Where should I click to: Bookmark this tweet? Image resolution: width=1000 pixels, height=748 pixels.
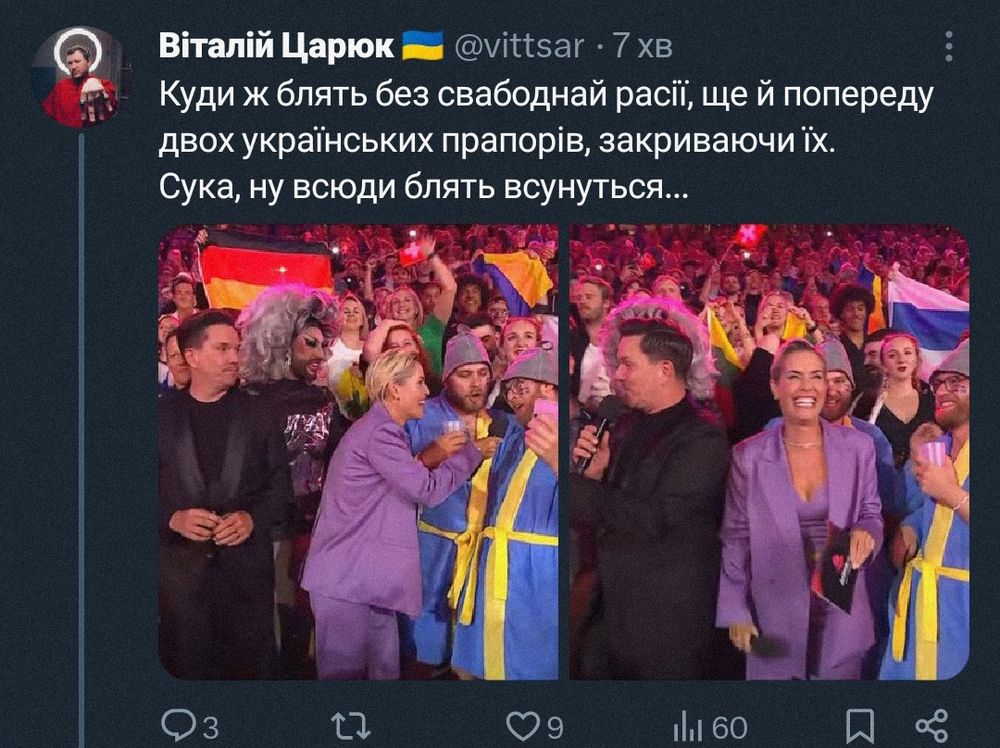[x=860, y=726]
